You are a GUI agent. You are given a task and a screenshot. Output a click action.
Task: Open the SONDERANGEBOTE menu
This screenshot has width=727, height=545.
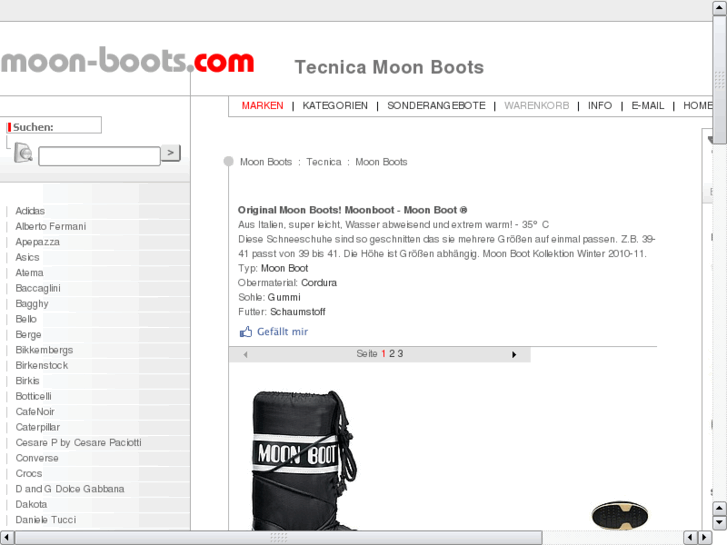point(436,106)
